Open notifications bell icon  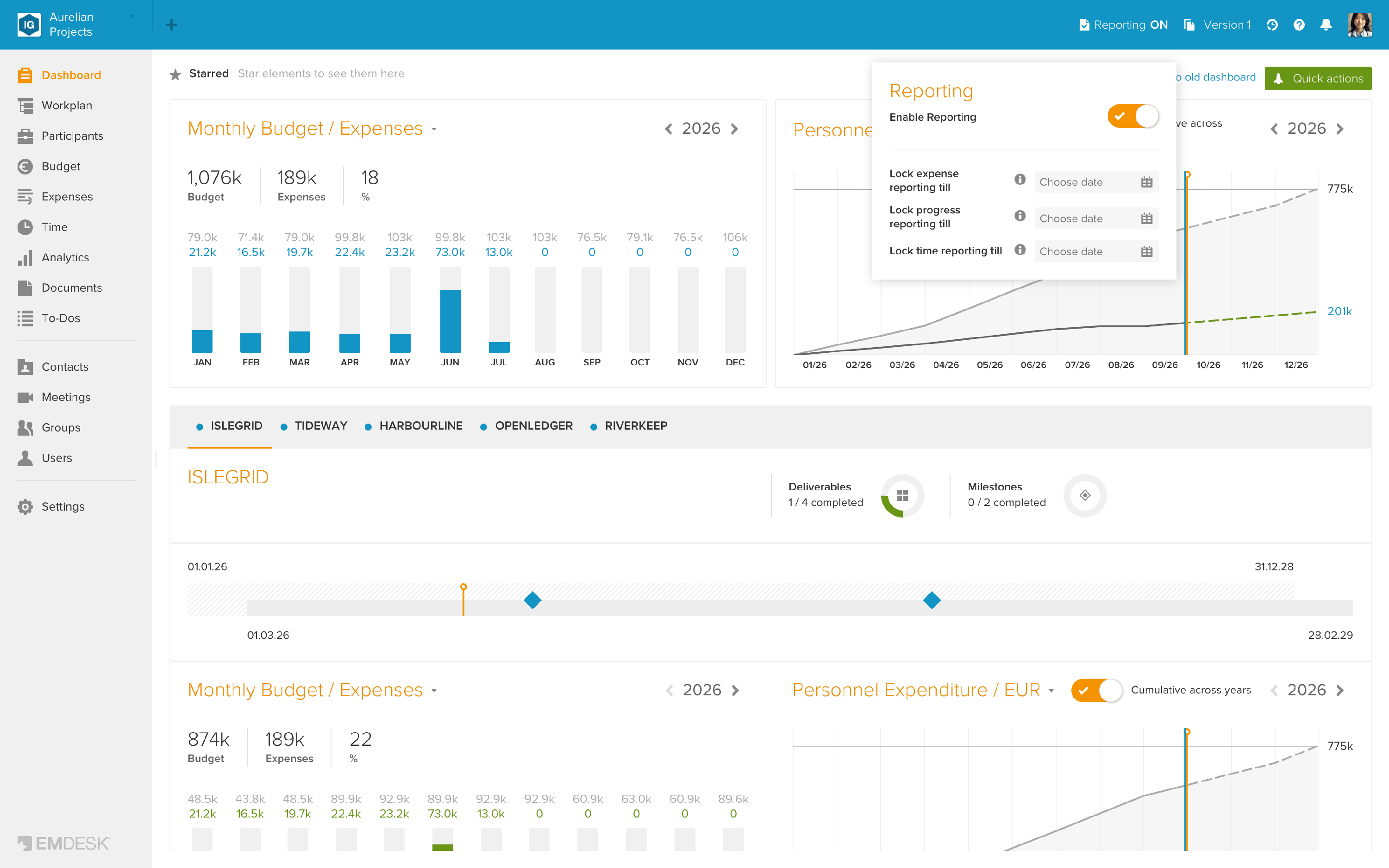(1326, 25)
